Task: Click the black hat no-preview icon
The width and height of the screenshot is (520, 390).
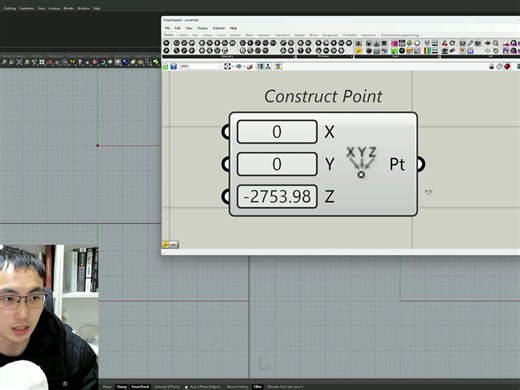Action: tap(492, 67)
